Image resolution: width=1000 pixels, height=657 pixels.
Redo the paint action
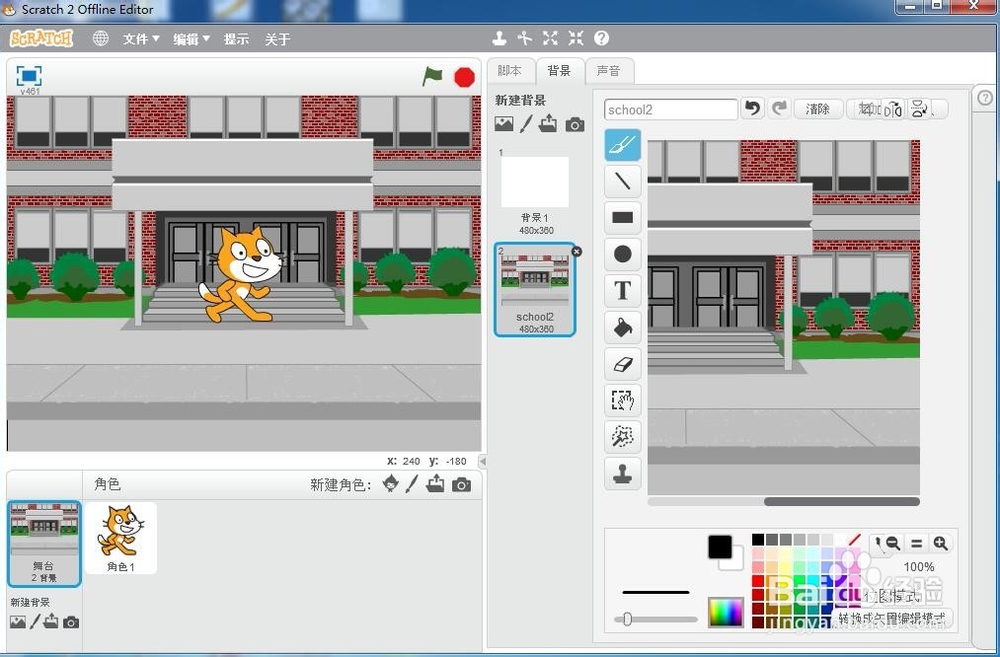tap(779, 108)
